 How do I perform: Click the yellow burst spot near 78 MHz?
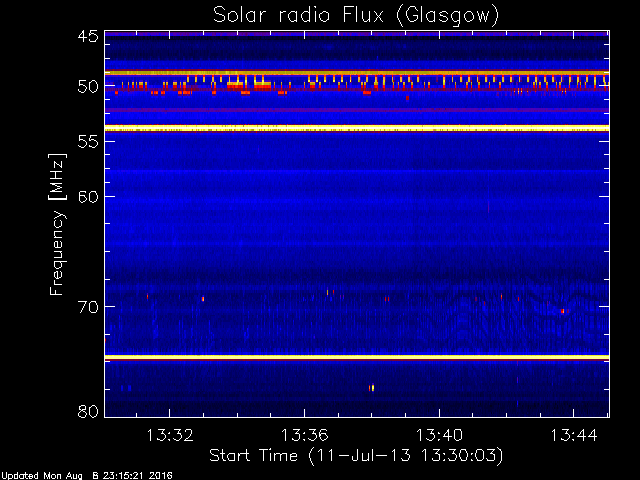click(x=372, y=388)
